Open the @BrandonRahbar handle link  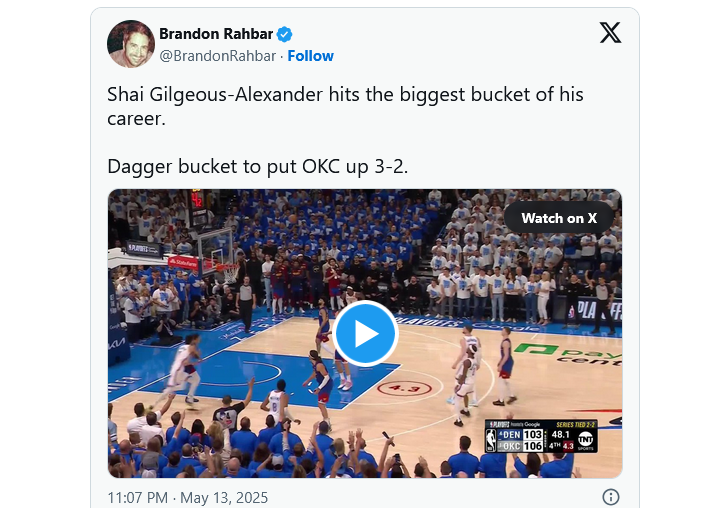click(218, 56)
